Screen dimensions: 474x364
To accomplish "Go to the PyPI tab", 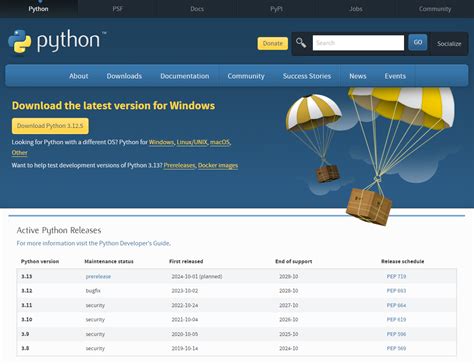I will tap(276, 9).
